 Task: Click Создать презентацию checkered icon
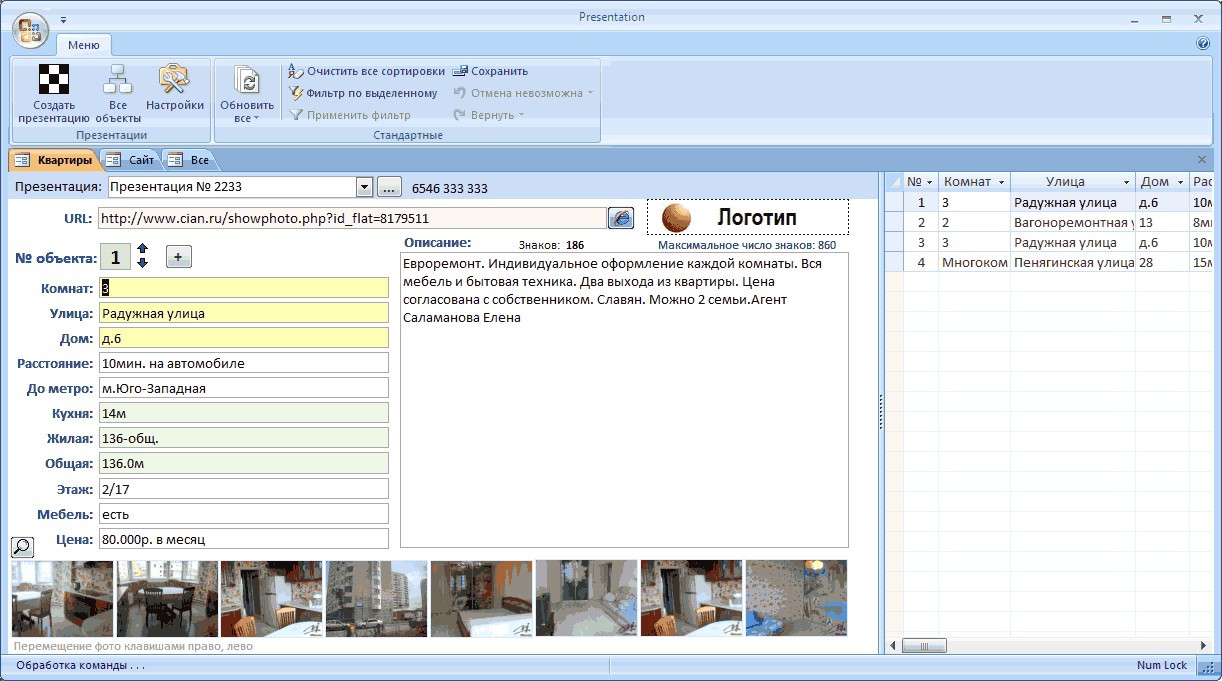pyautogui.click(x=54, y=79)
